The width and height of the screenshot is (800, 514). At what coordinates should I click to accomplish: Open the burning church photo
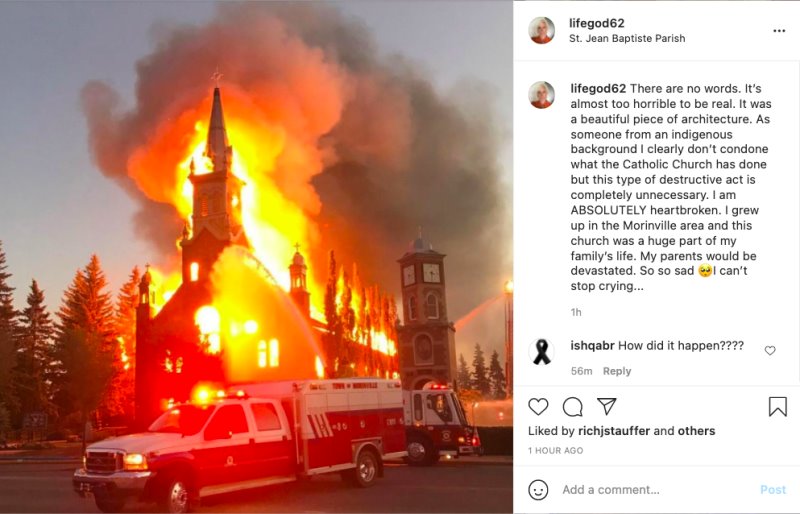(x=256, y=257)
